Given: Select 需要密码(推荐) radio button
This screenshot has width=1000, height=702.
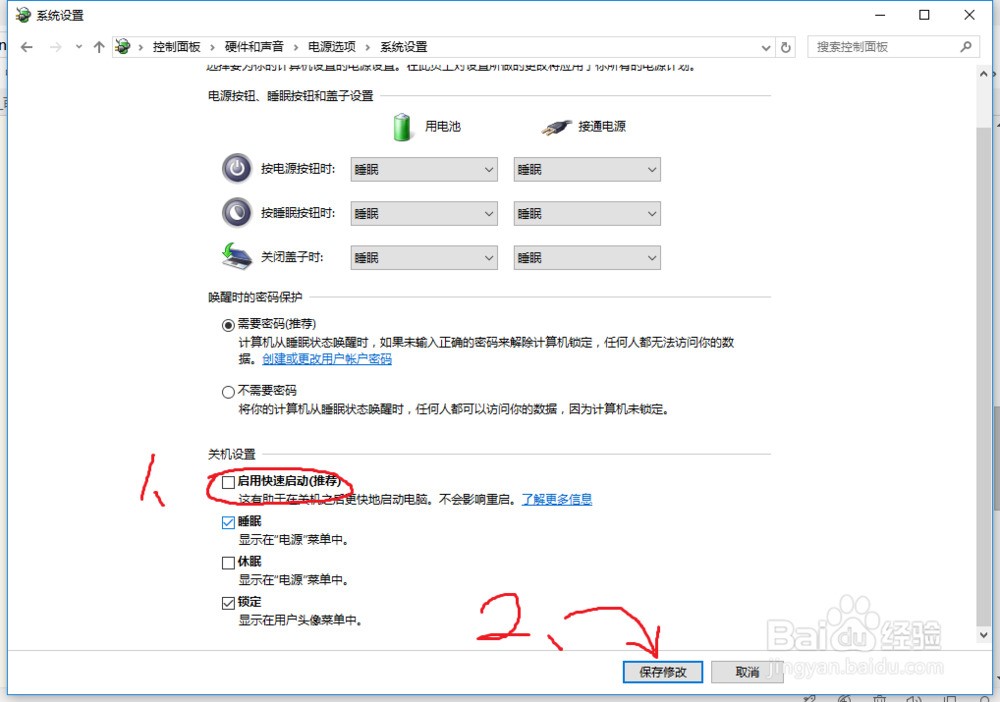Looking at the screenshot, I should click(228, 325).
